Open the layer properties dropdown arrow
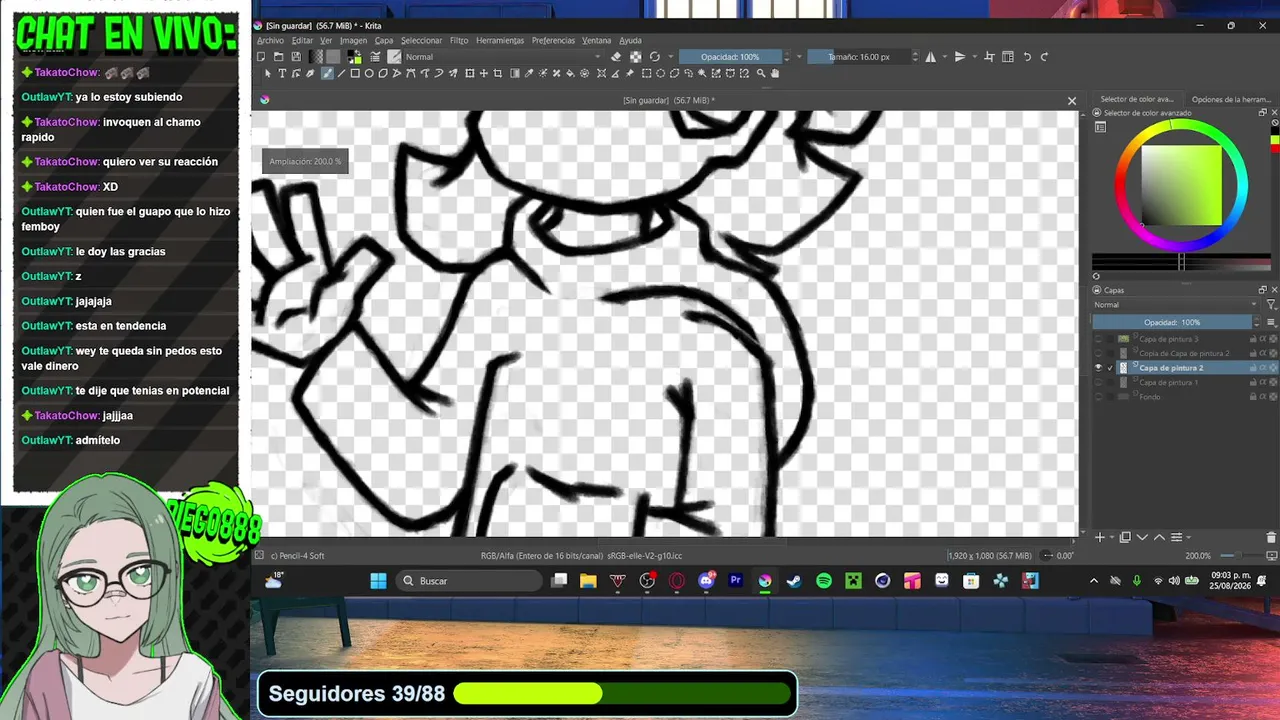This screenshot has width=1280, height=720. (1188, 537)
